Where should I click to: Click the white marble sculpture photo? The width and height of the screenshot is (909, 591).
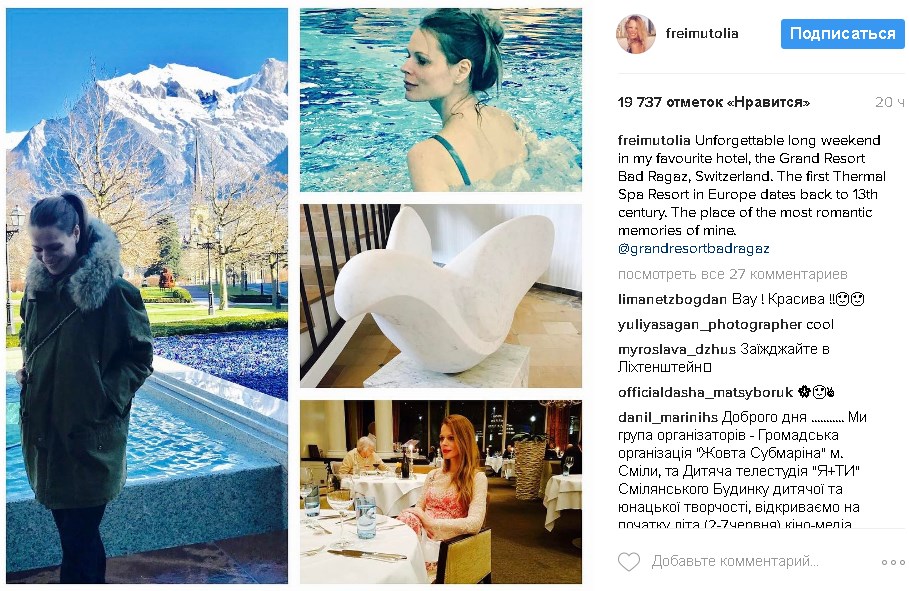click(441, 296)
